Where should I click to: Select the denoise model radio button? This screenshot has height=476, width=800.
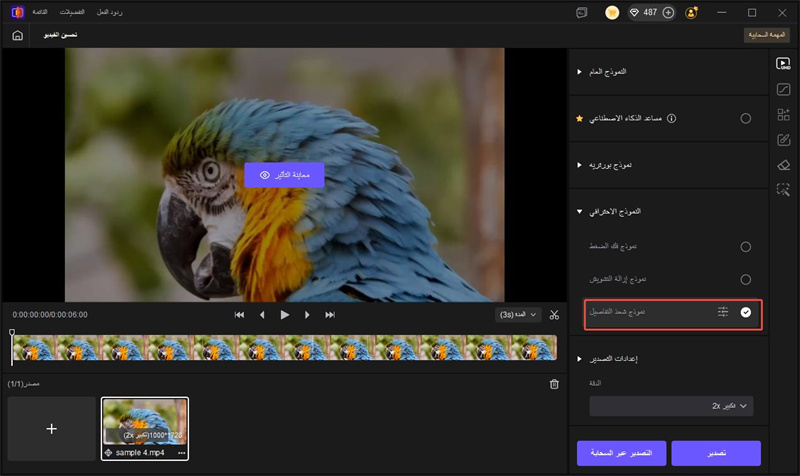[x=746, y=279]
